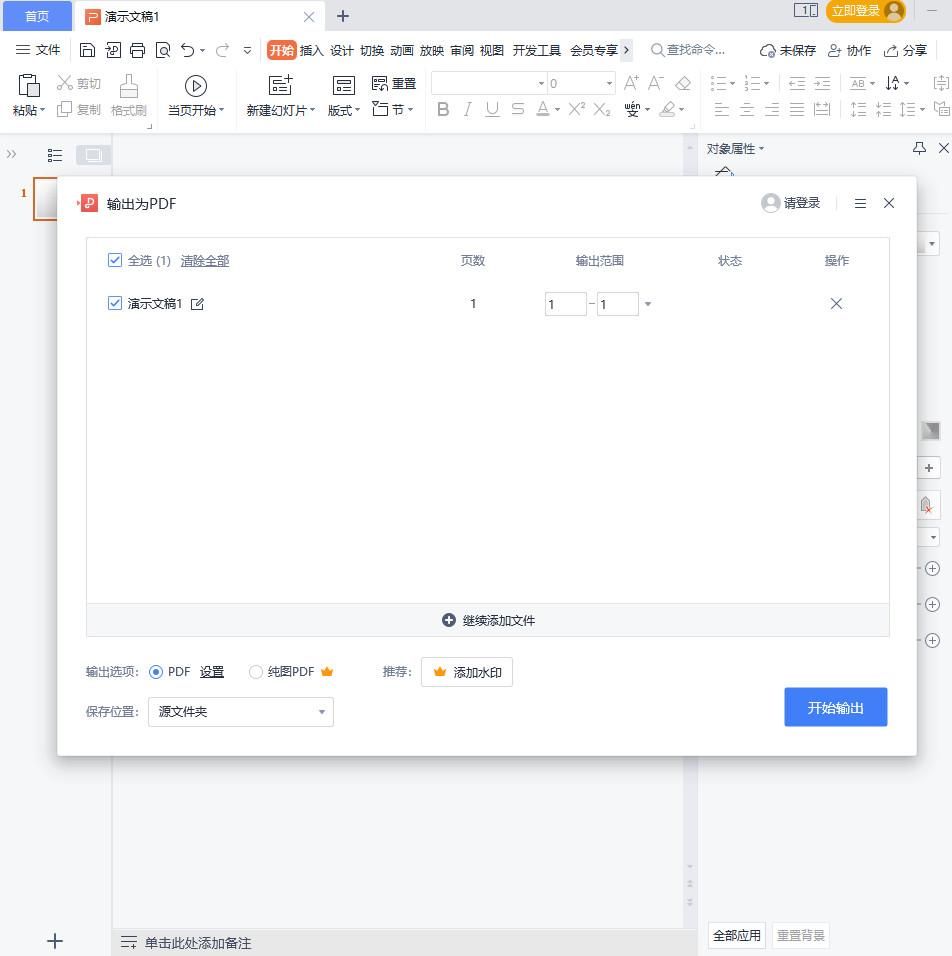Click the undo arrow icon
This screenshot has height=956, width=952.
point(187,50)
